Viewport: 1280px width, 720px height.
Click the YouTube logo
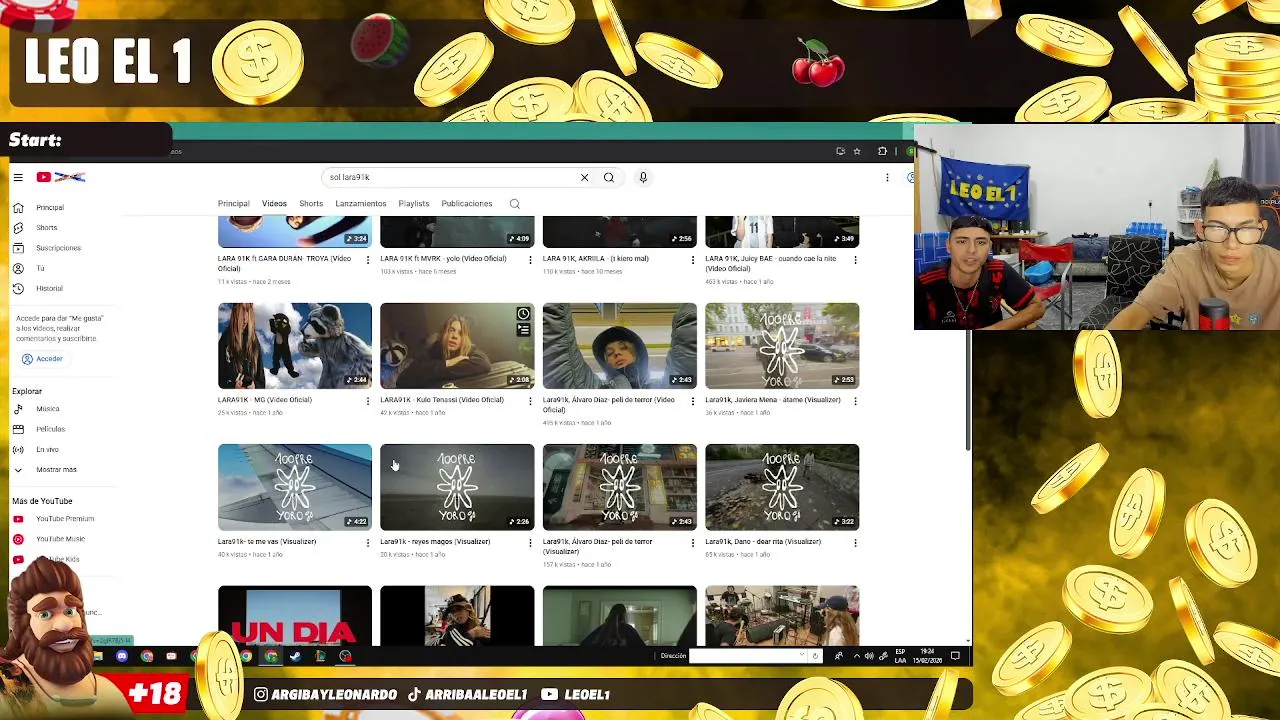(61, 177)
